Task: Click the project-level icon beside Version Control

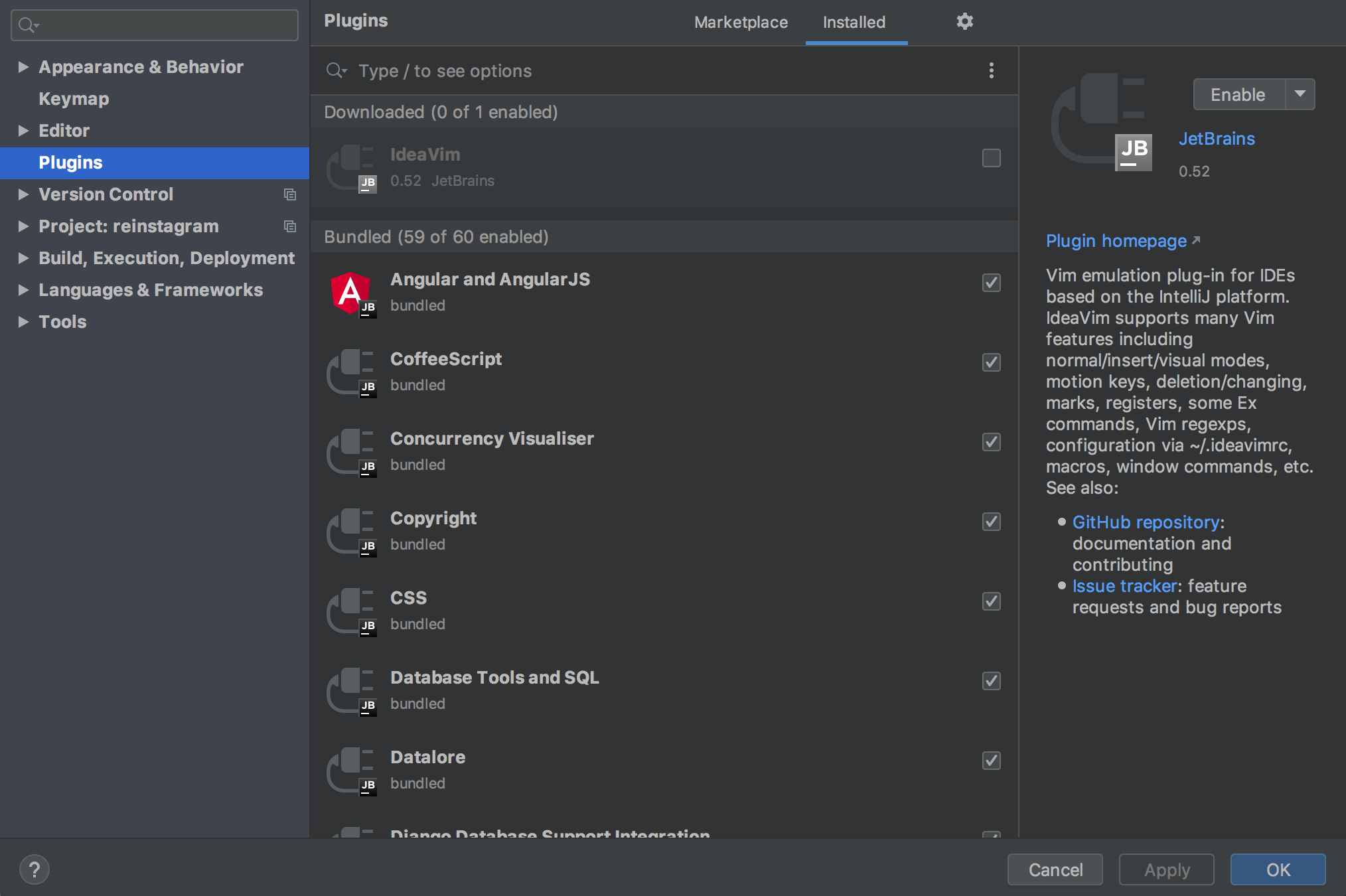Action: click(x=289, y=194)
